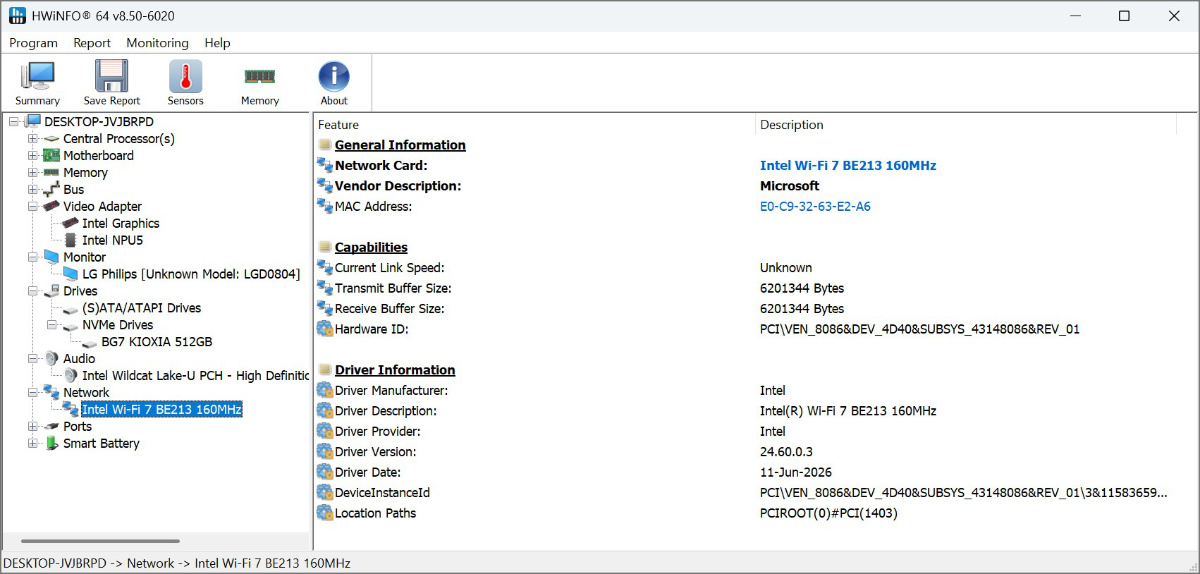
Task: Click the Current Link Speed label
Action: [x=389, y=268]
